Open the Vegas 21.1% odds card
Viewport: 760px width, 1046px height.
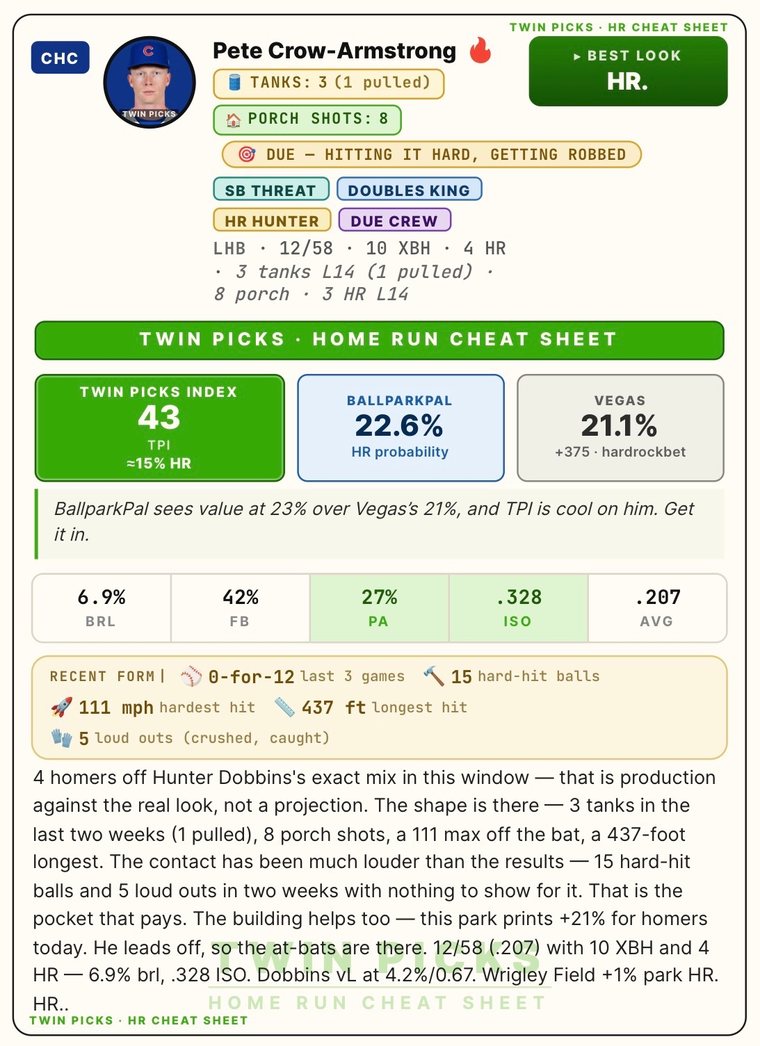click(x=621, y=428)
